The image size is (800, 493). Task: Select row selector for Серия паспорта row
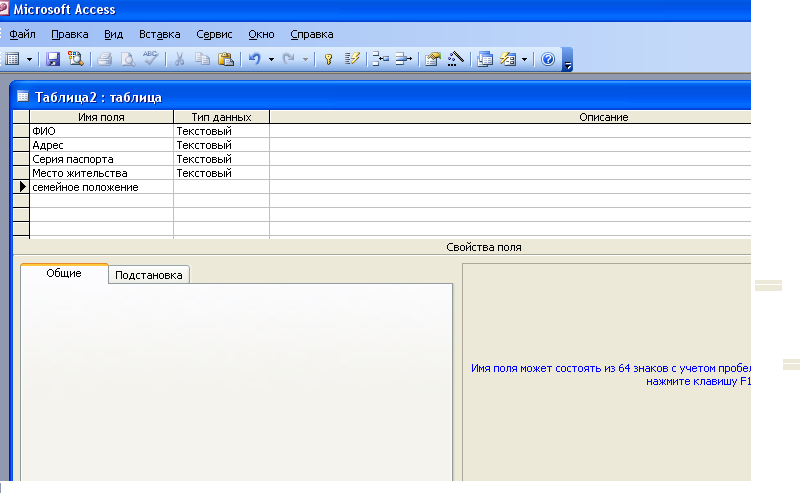click(x=21, y=159)
